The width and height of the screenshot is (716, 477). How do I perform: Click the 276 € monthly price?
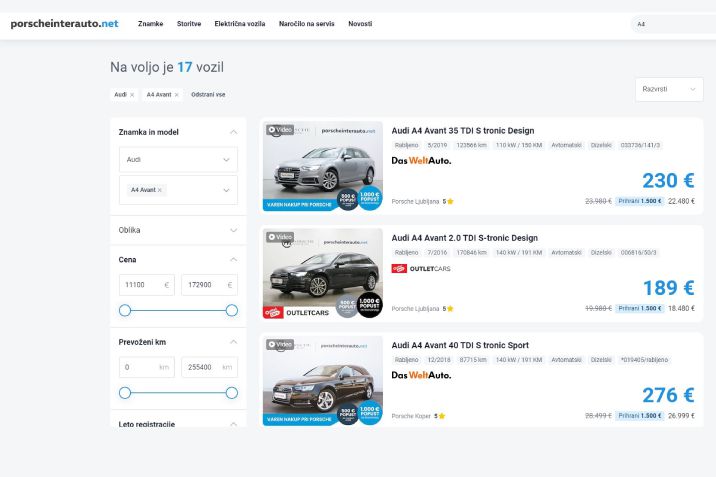tap(668, 395)
